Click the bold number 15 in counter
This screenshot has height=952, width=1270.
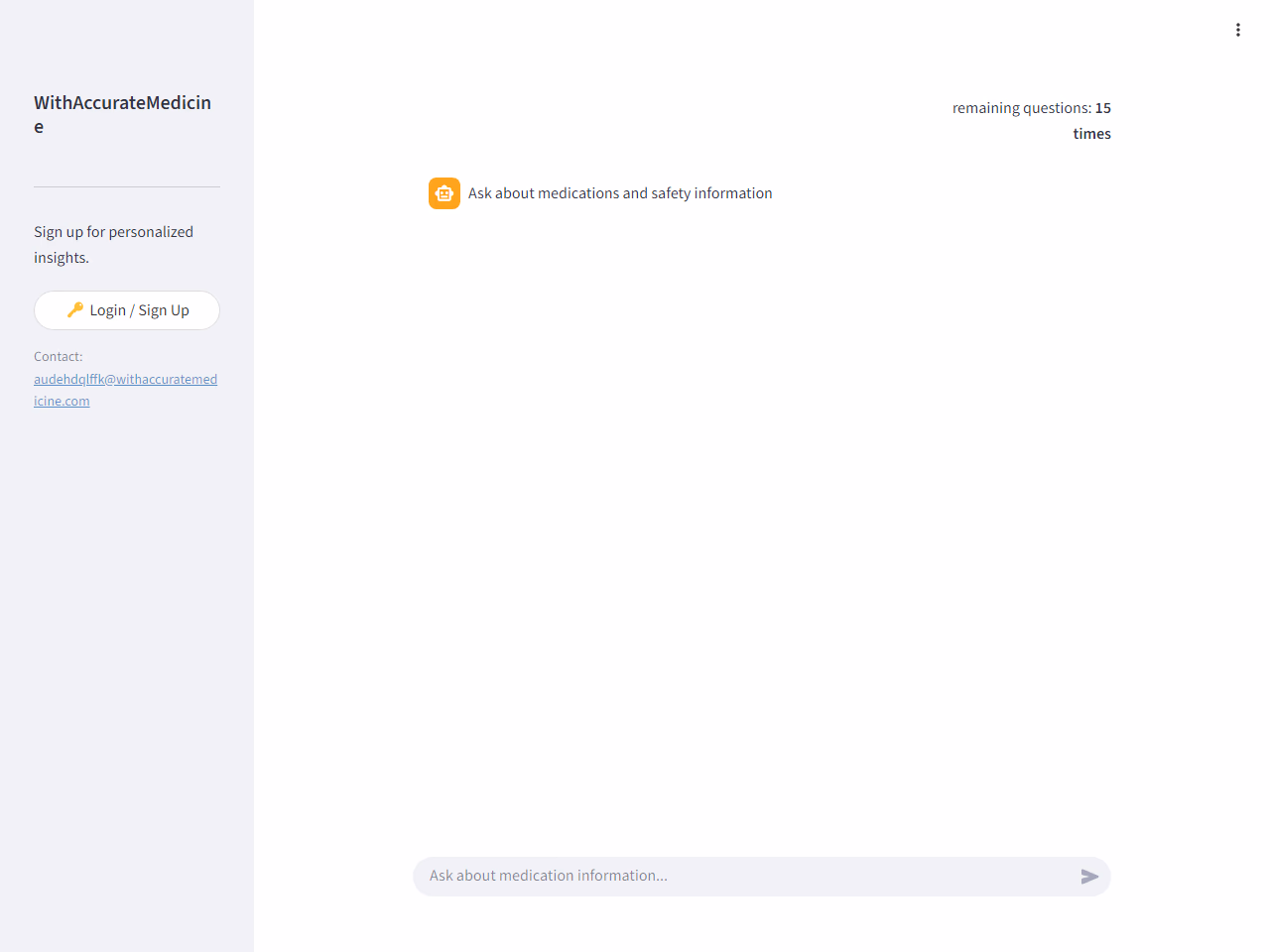pyautogui.click(x=1103, y=108)
